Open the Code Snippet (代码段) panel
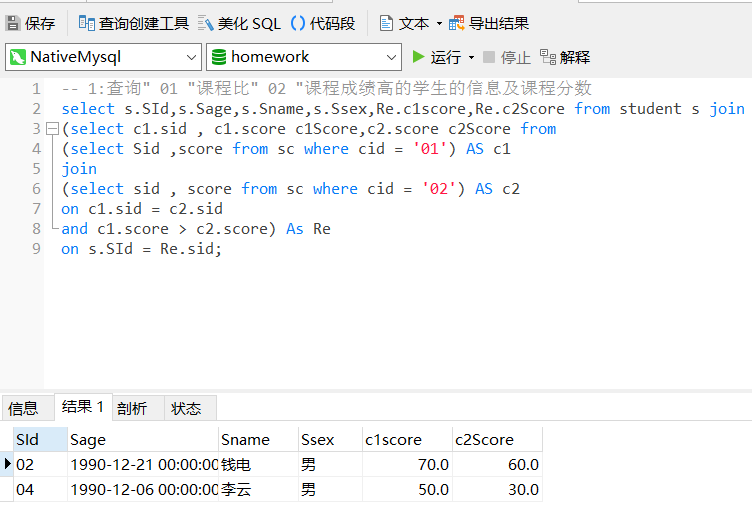The height and width of the screenshot is (518, 752). (x=323, y=23)
